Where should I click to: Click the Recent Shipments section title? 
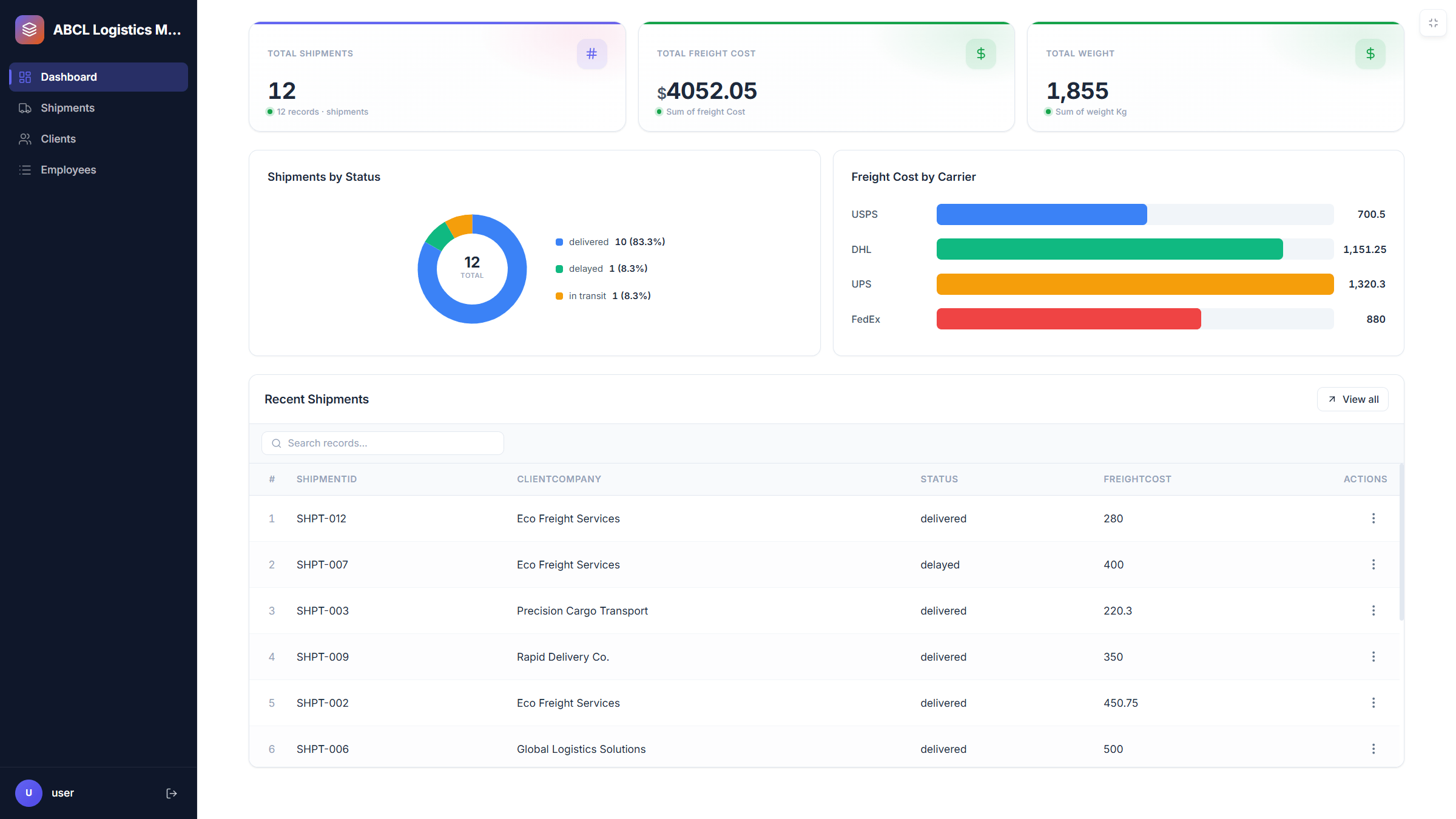coord(317,399)
